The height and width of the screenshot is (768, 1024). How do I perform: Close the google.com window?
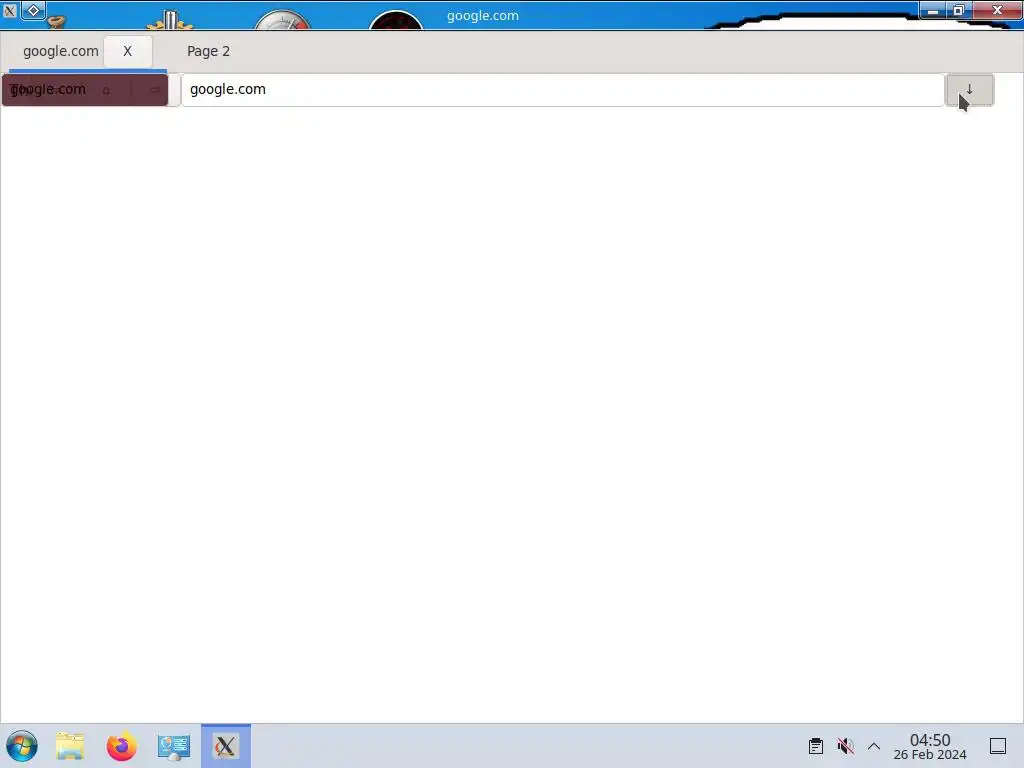coord(997,10)
